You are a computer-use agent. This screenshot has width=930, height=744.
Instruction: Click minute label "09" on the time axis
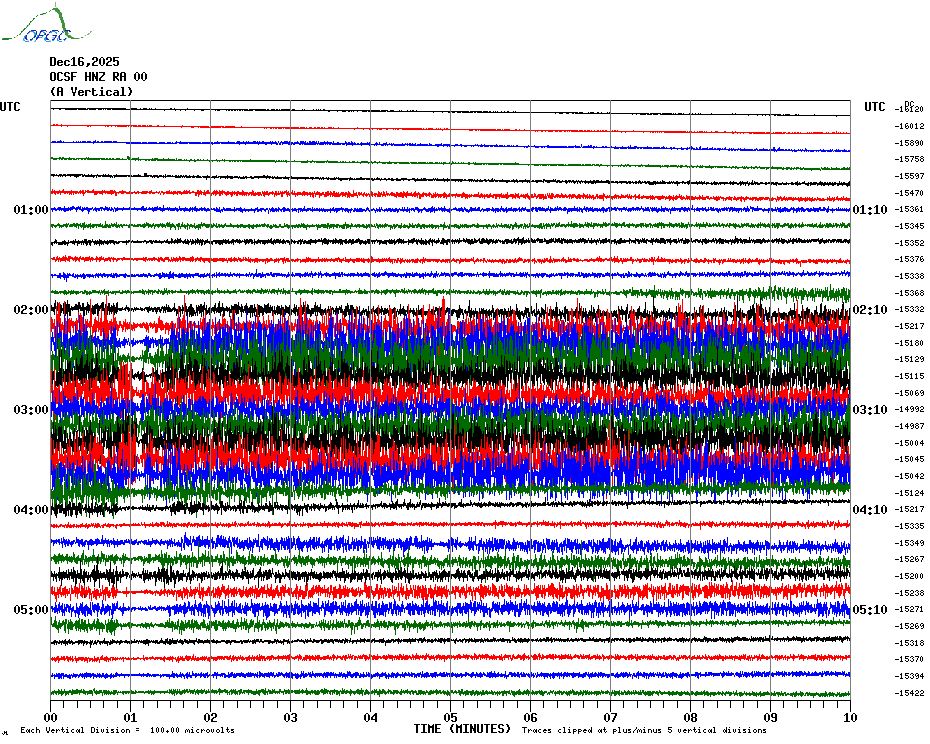[x=770, y=717]
